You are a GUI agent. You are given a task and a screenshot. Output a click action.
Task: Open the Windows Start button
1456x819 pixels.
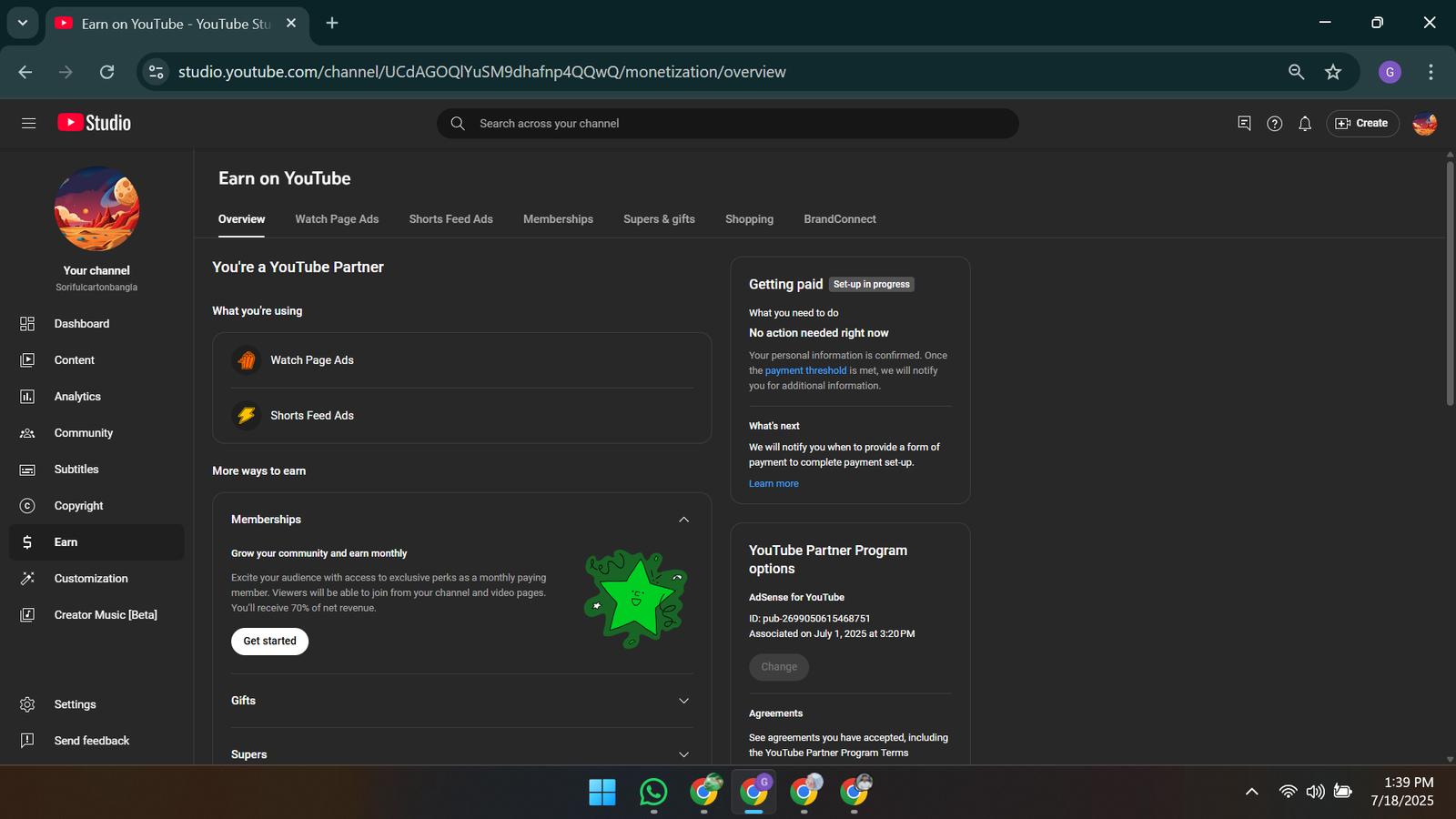tap(602, 792)
